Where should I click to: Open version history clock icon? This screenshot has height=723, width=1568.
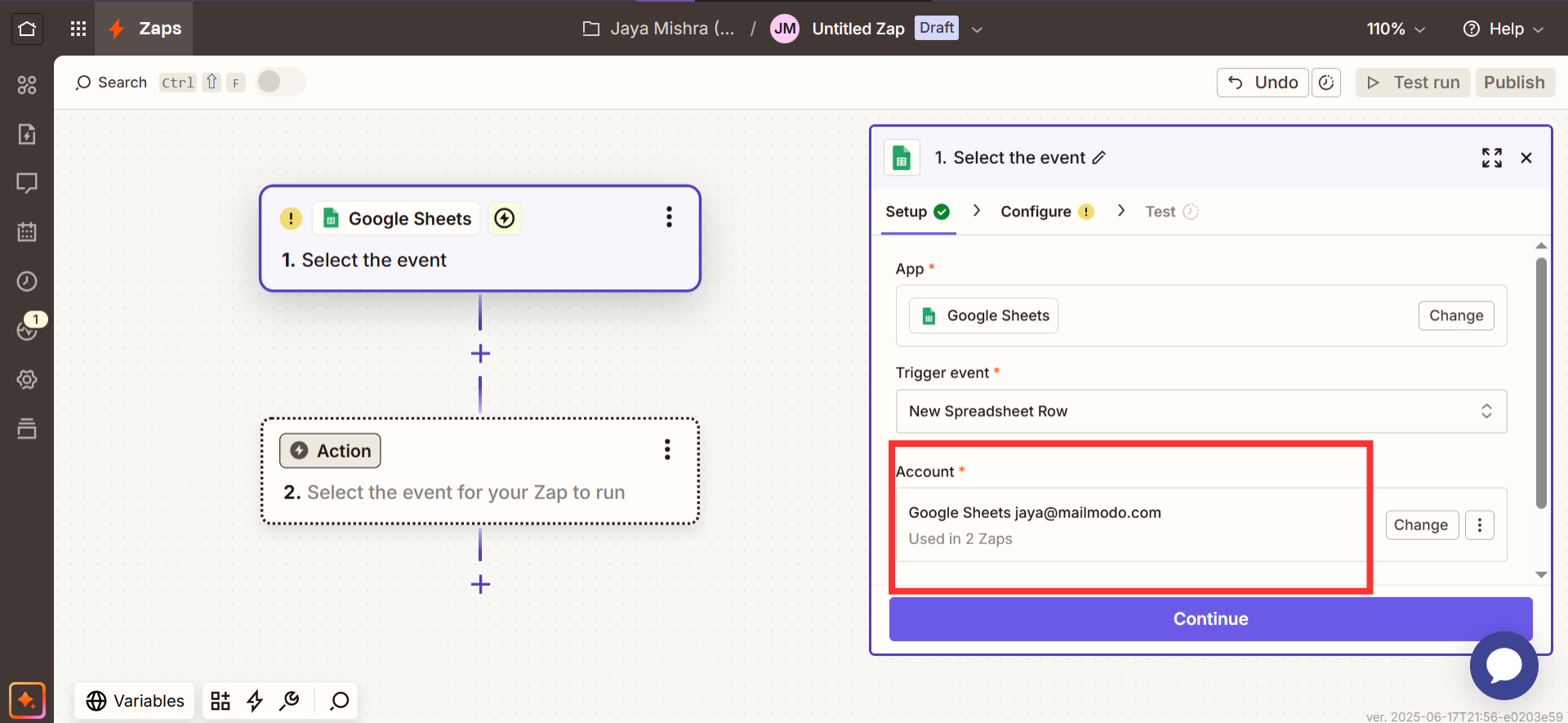1326,83
